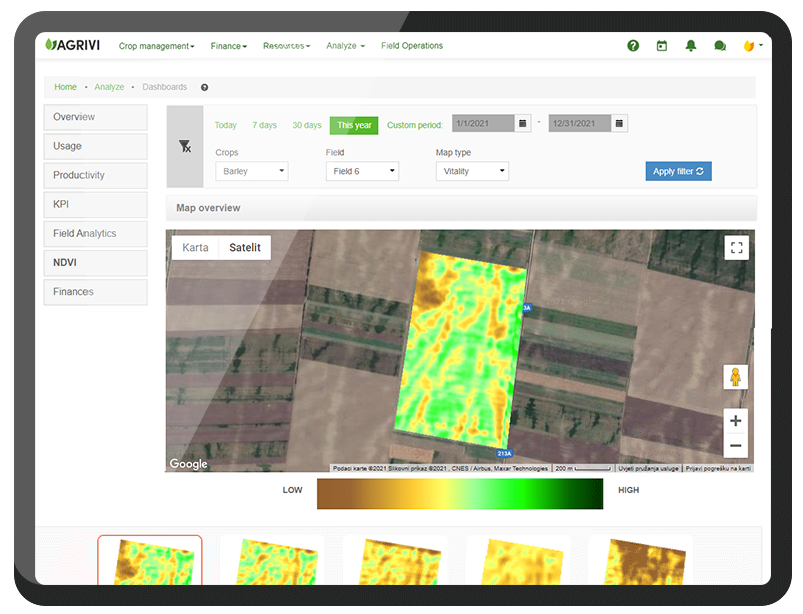Open the Crops dropdown showing Barley
Screen dimensions: 803x614
pyautogui.click(x=251, y=171)
